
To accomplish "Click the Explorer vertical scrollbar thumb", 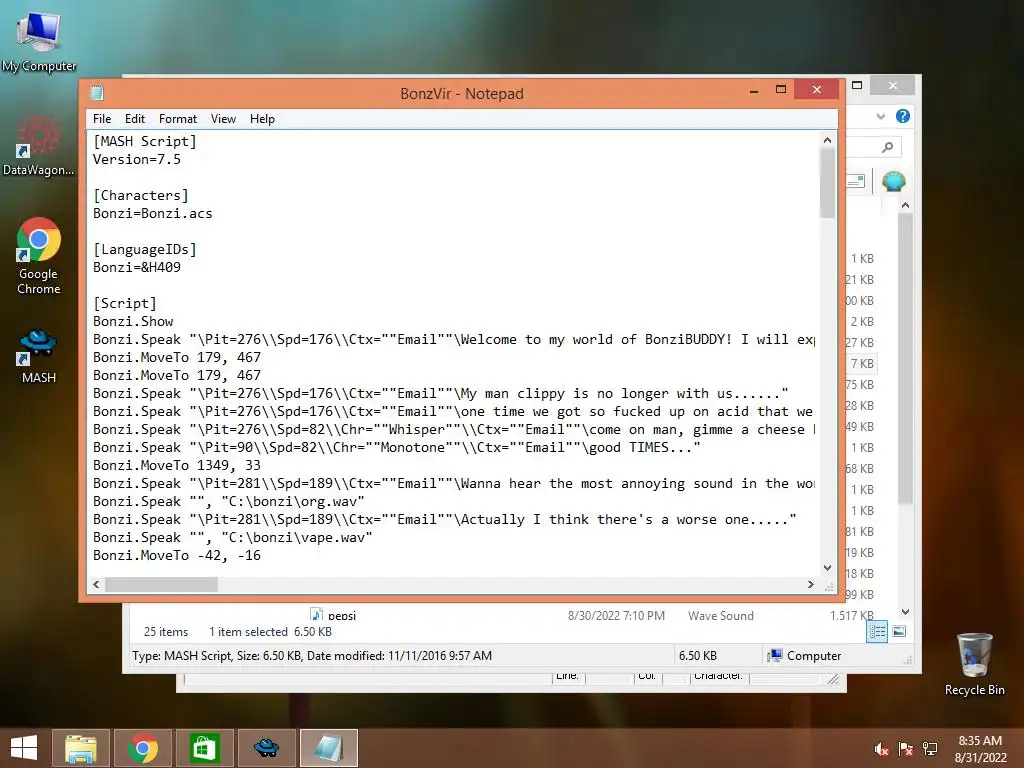I will pyautogui.click(x=905, y=359).
